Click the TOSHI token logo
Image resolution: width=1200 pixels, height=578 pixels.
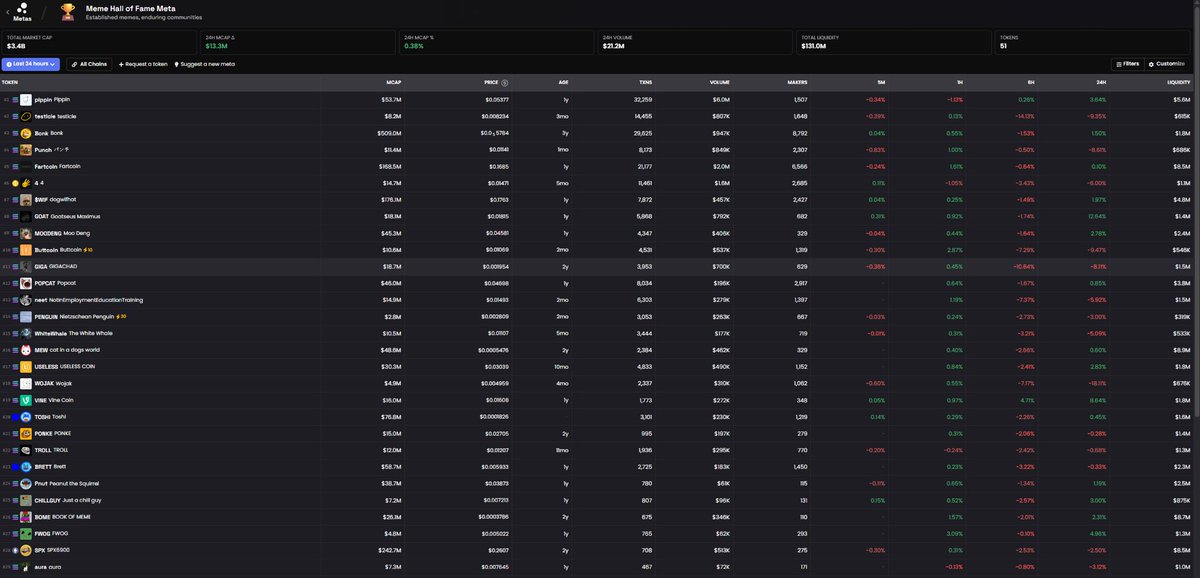[26, 416]
